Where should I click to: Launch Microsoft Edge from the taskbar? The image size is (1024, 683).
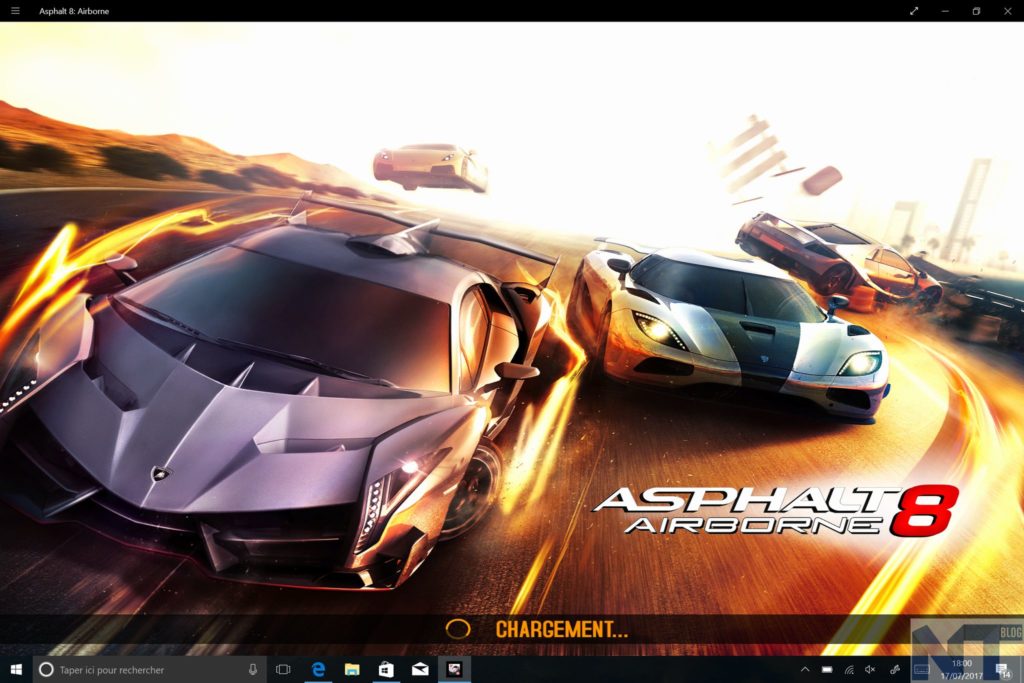coord(319,669)
